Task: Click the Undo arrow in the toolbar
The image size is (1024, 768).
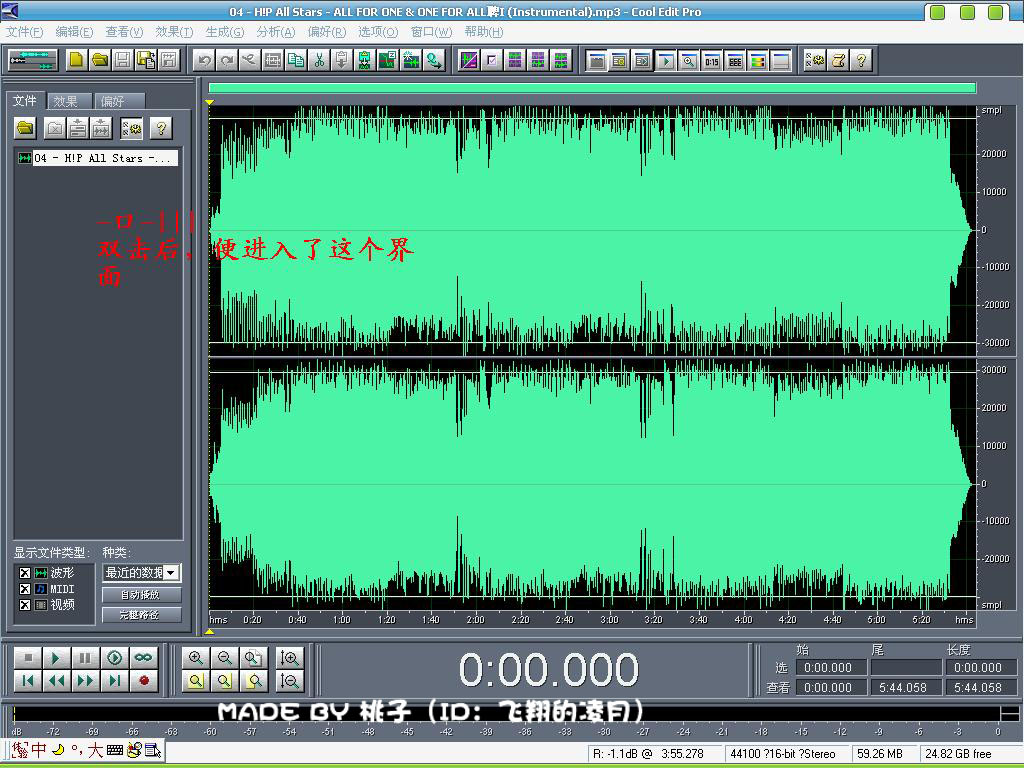Action: 204,61
